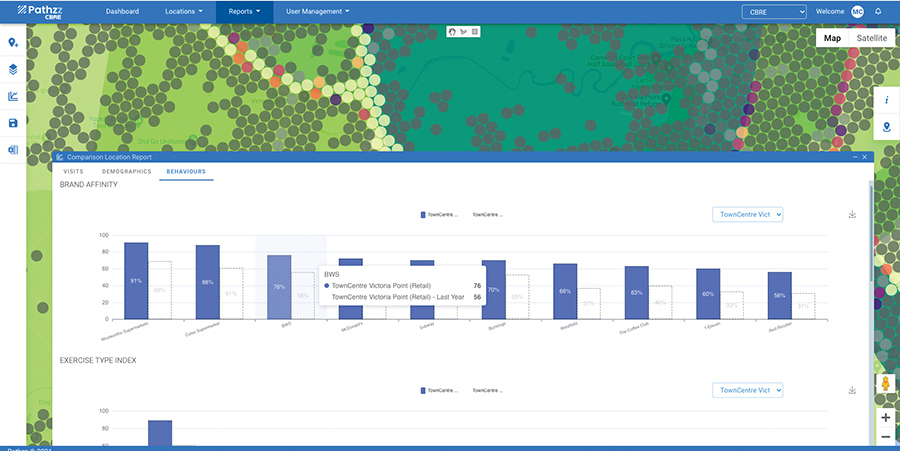The image size is (900, 451).
Task: Download the Exercise Type Index chart
Action: click(x=852, y=390)
